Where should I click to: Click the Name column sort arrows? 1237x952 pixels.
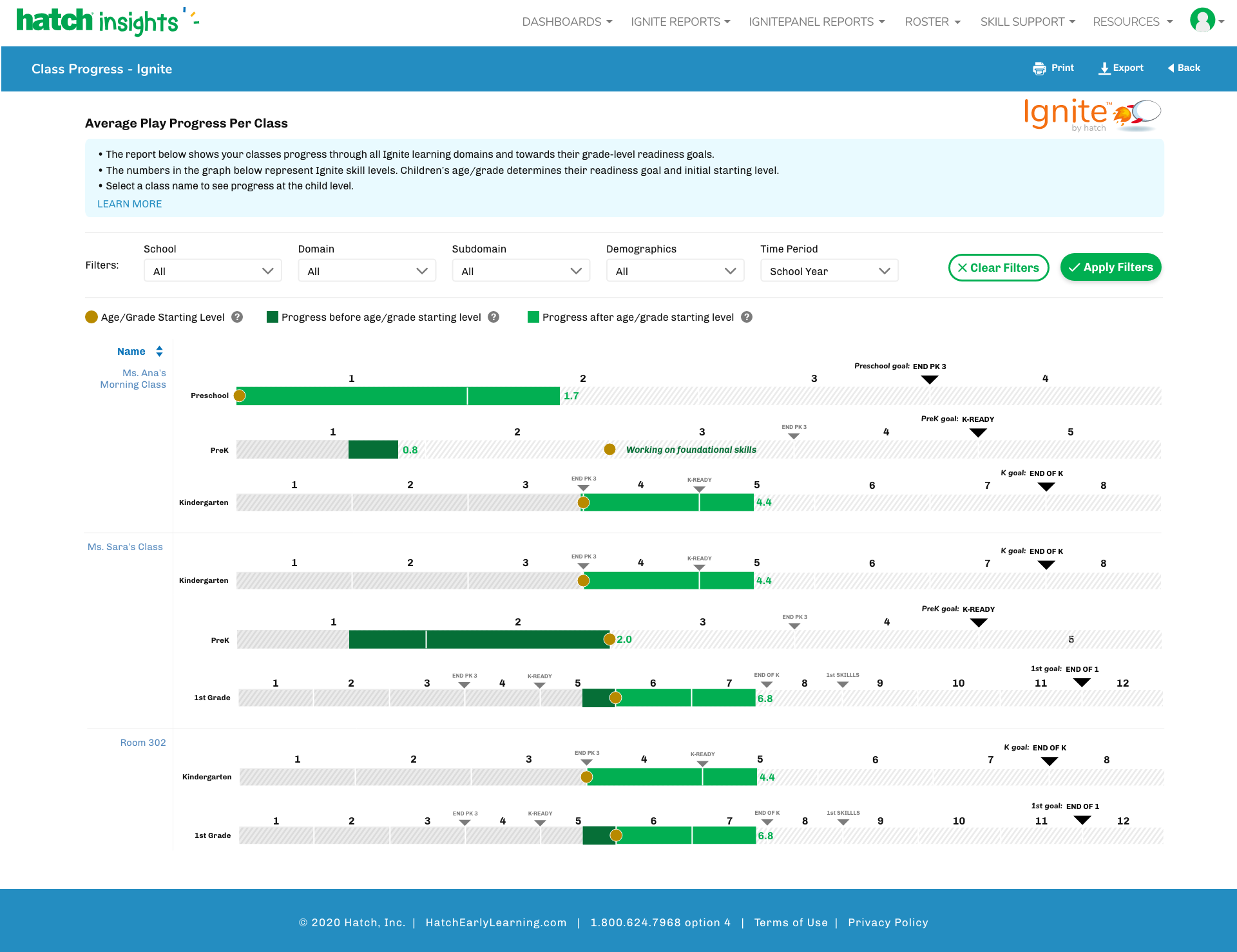pos(158,351)
